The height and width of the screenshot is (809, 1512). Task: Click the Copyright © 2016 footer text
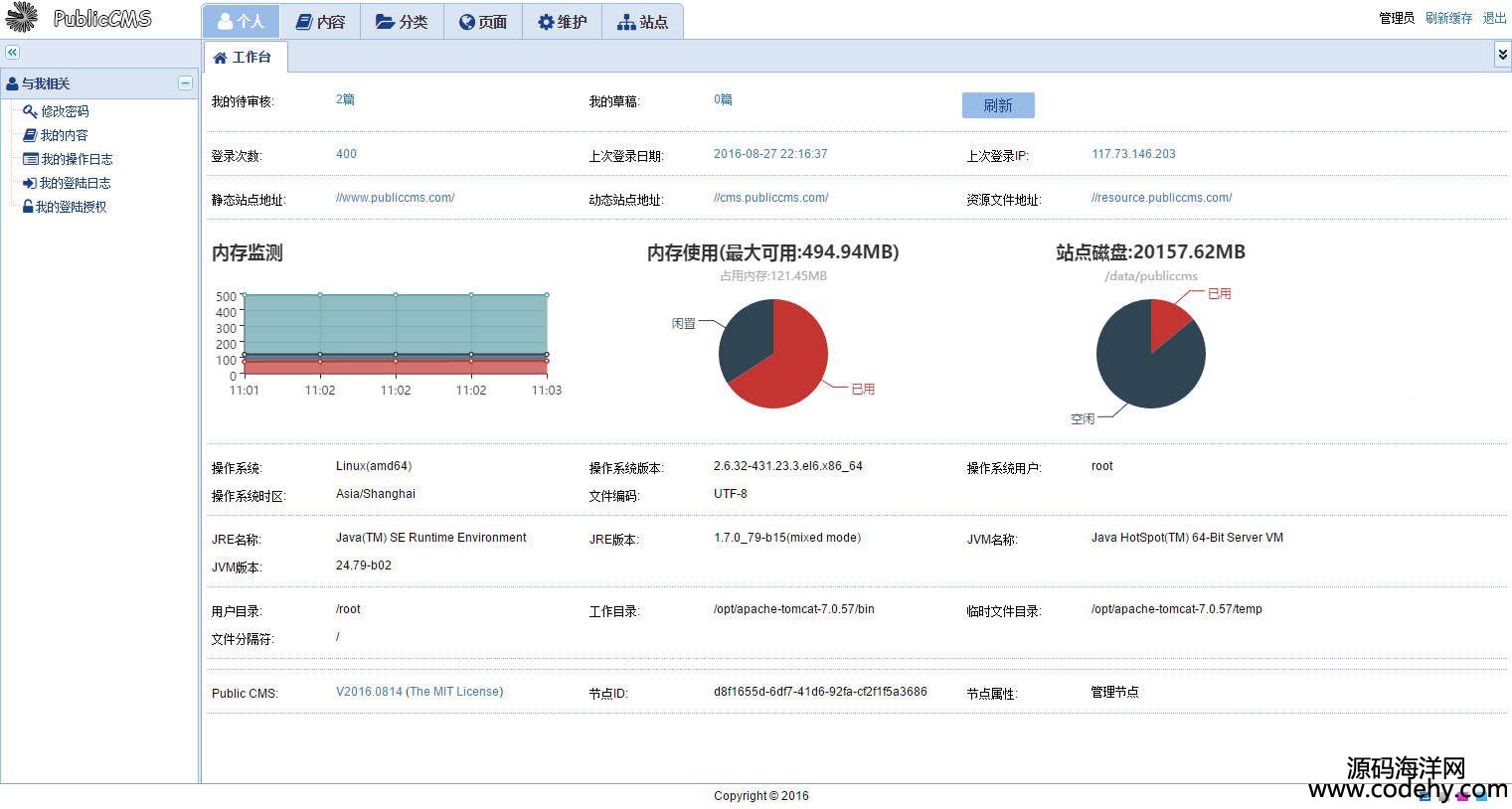click(761, 796)
